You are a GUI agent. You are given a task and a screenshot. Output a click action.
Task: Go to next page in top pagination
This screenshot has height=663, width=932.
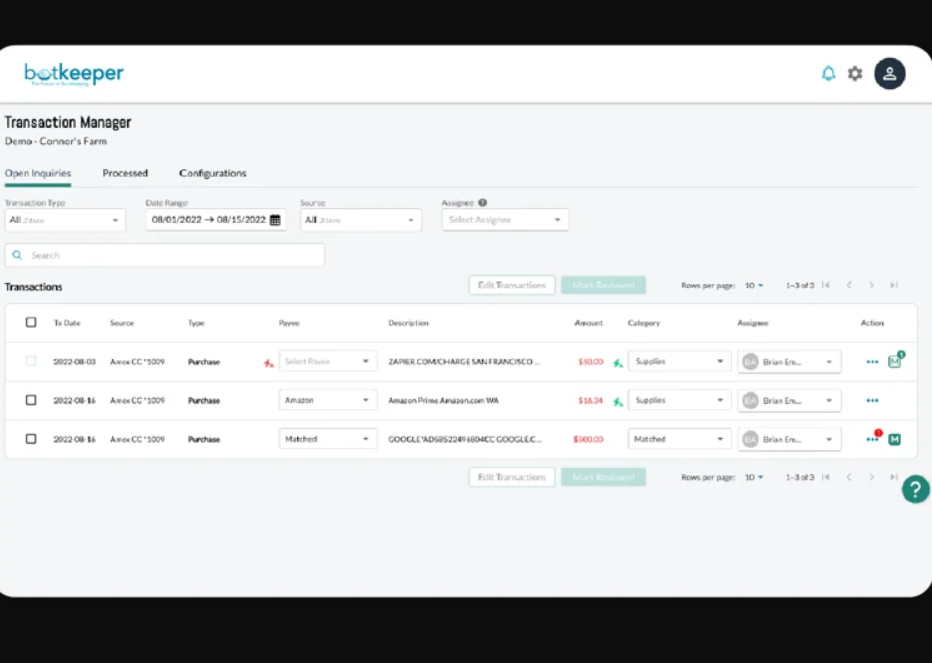[871, 285]
